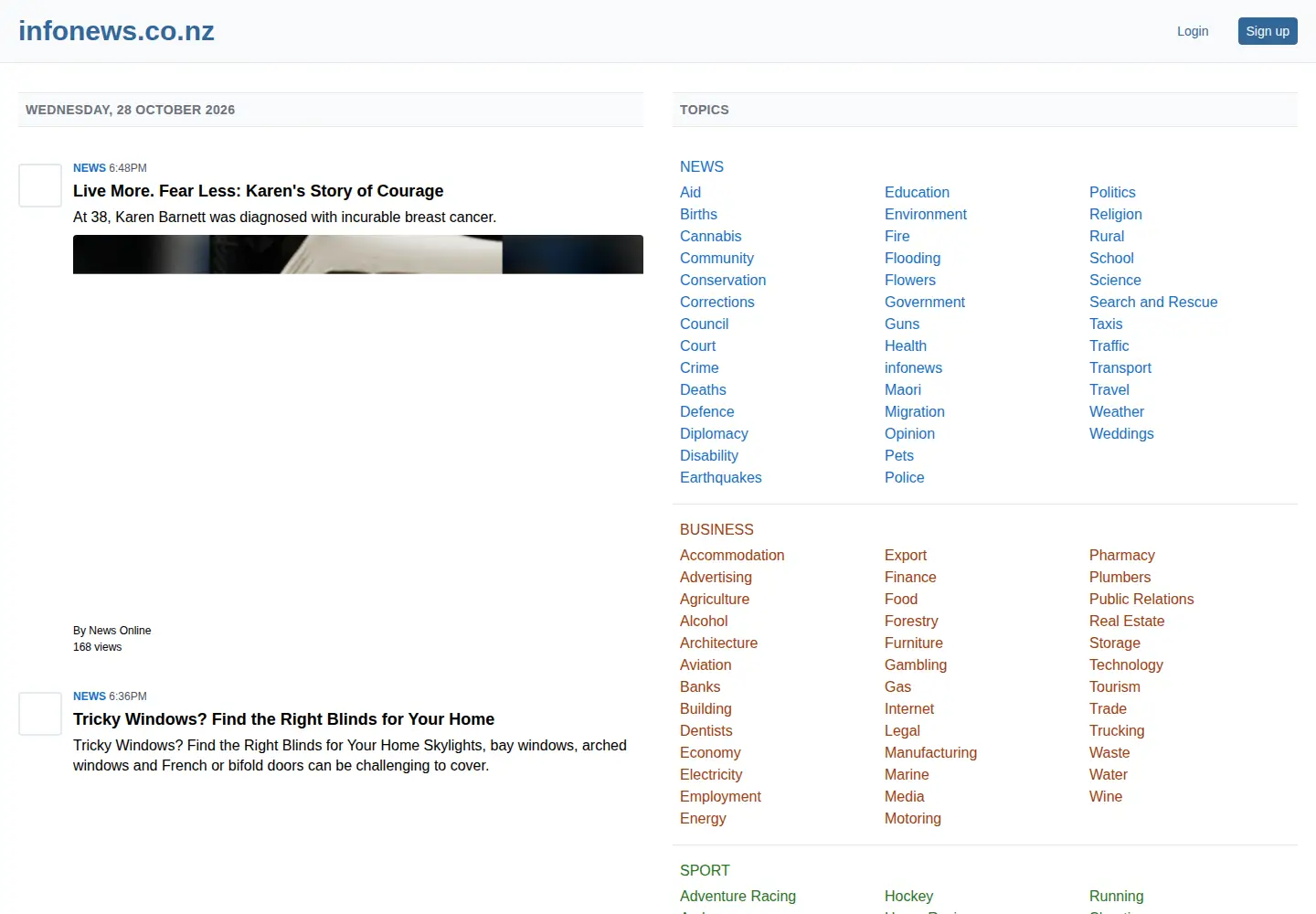Screen dimensions: 1316x914
Task: Select the Cannabis news topic
Action: [x=711, y=236]
